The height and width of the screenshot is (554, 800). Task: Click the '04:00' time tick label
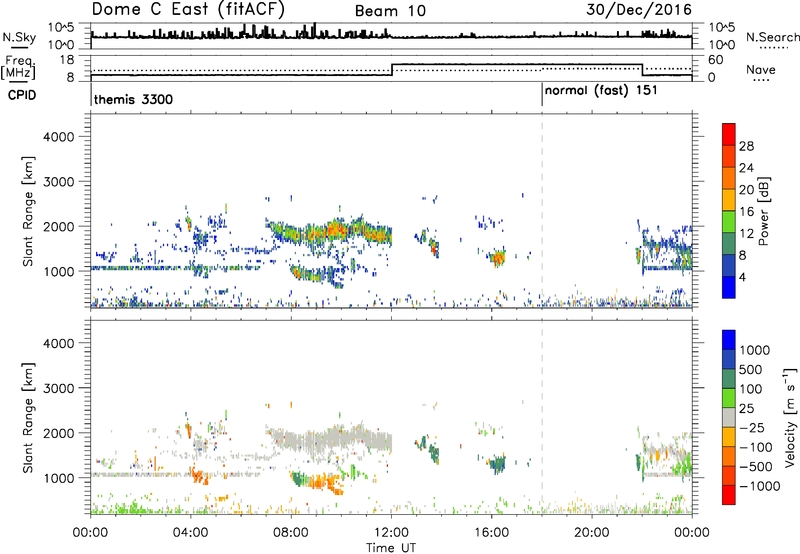[190, 533]
